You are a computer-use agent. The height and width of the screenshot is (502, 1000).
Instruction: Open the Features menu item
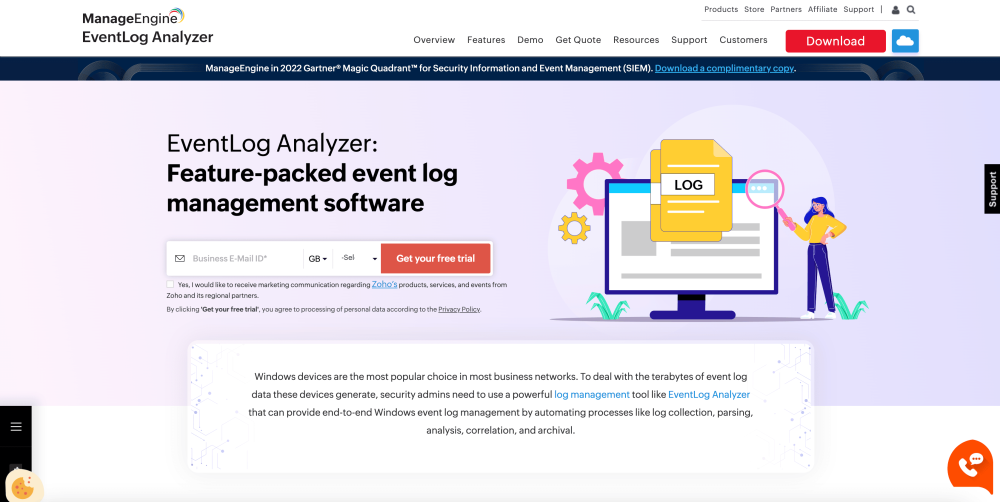pyautogui.click(x=486, y=40)
